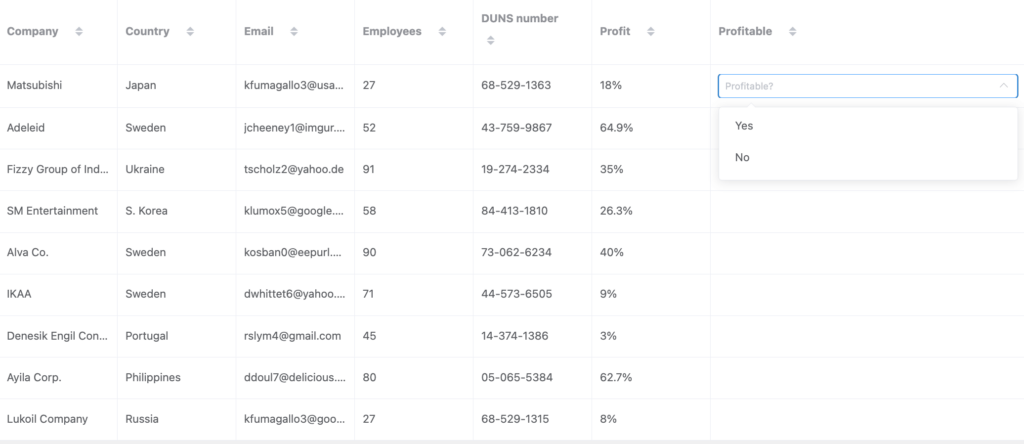Sort table by Email column icon
1024x444 pixels.
click(294, 31)
